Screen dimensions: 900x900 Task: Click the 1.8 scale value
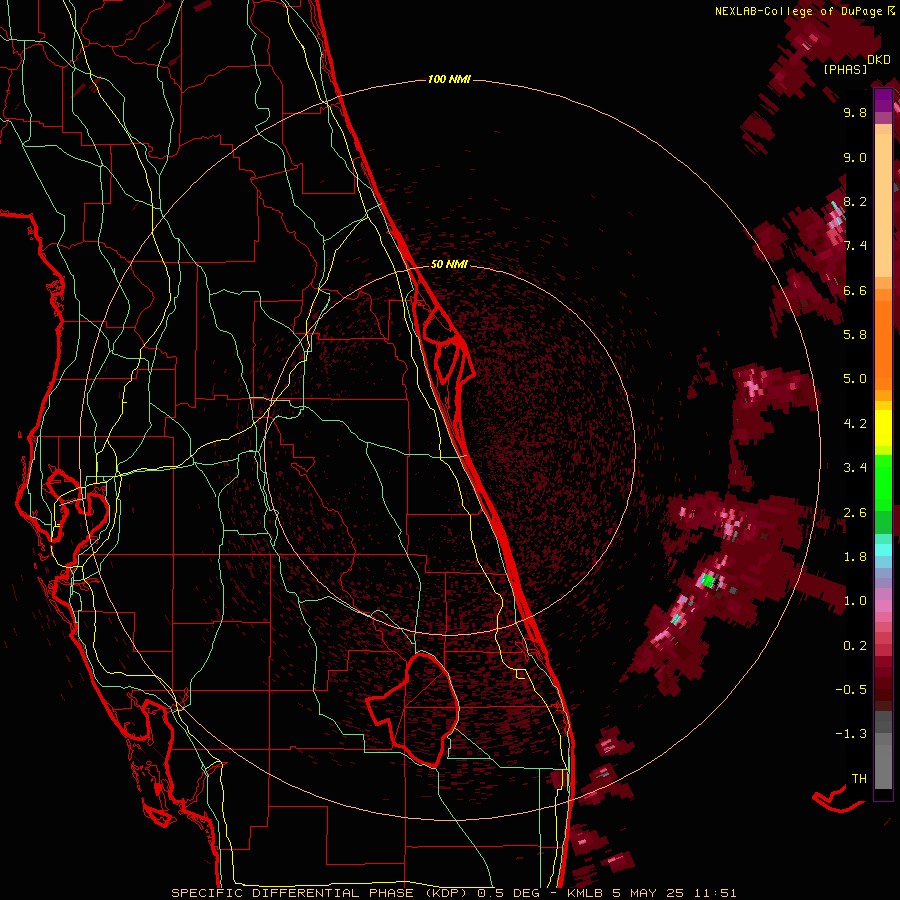point(855,557)
